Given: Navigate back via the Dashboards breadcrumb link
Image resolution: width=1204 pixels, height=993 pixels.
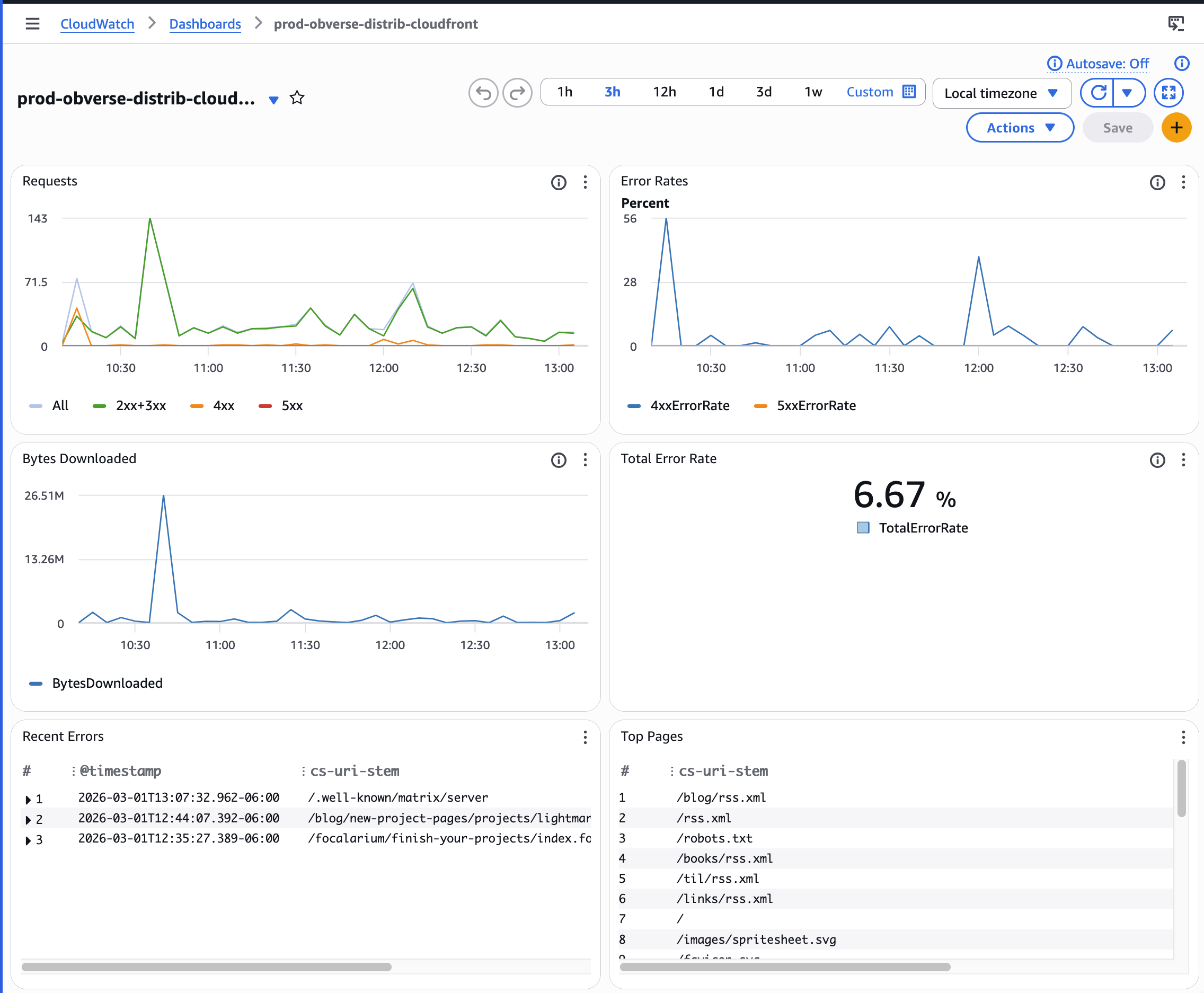Looking at the screenshot, I should [205, 24].
